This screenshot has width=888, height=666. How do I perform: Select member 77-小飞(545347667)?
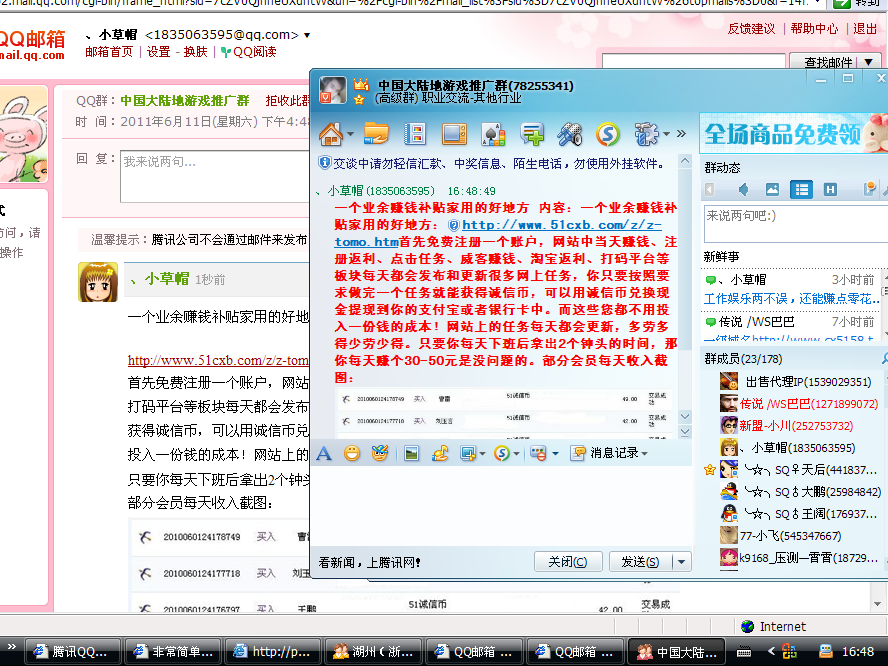(780, 536)
